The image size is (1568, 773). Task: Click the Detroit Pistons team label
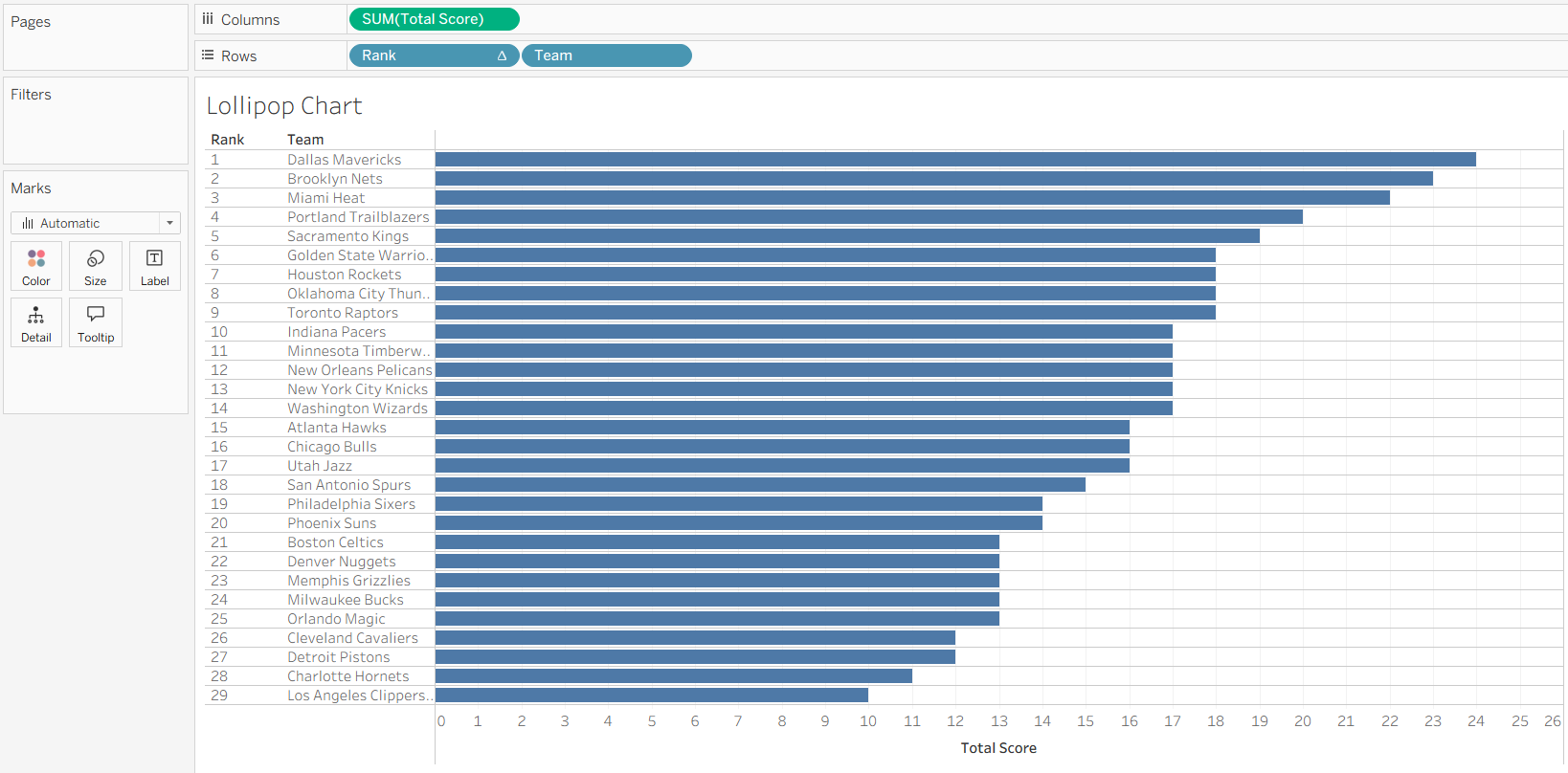339,657
